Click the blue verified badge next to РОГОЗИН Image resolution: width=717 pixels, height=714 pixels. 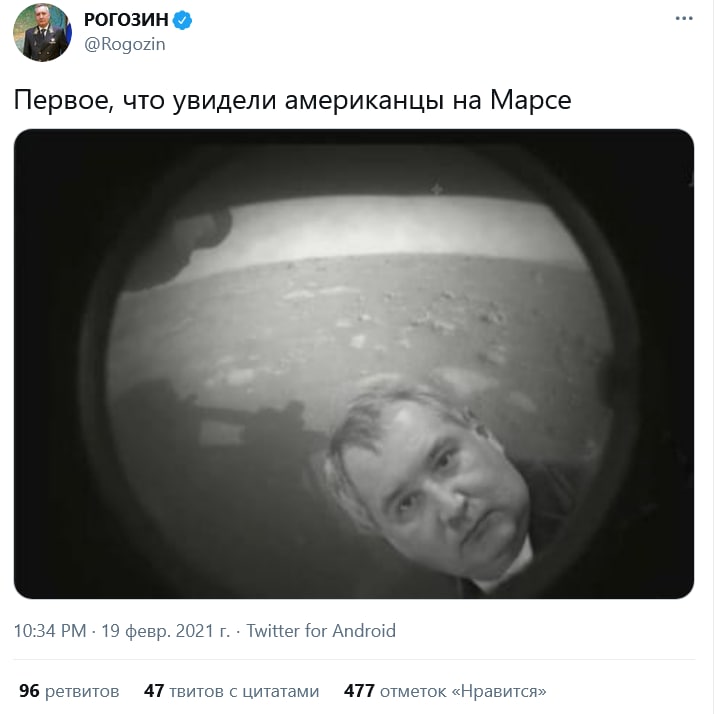pos(182,20)
